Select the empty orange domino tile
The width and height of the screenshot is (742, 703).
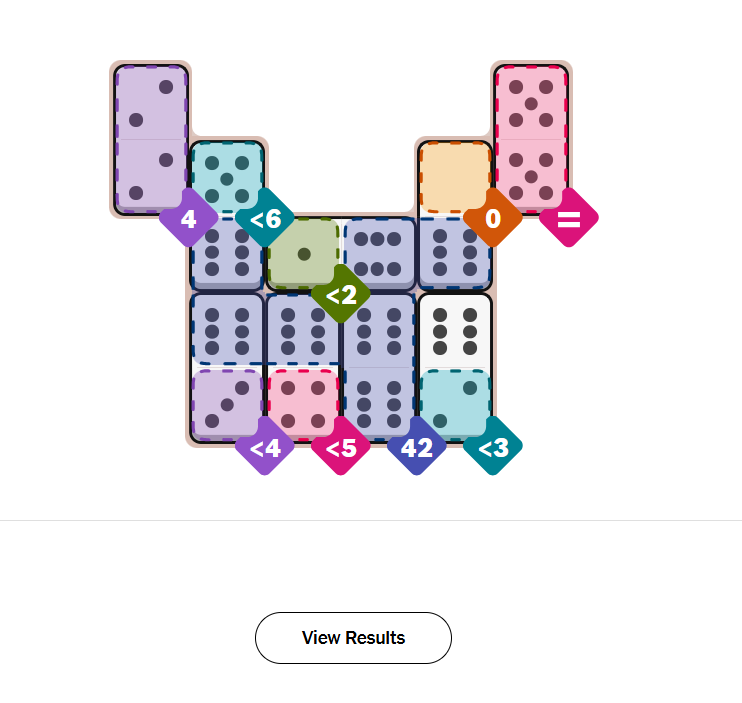[x=455, y=177]
